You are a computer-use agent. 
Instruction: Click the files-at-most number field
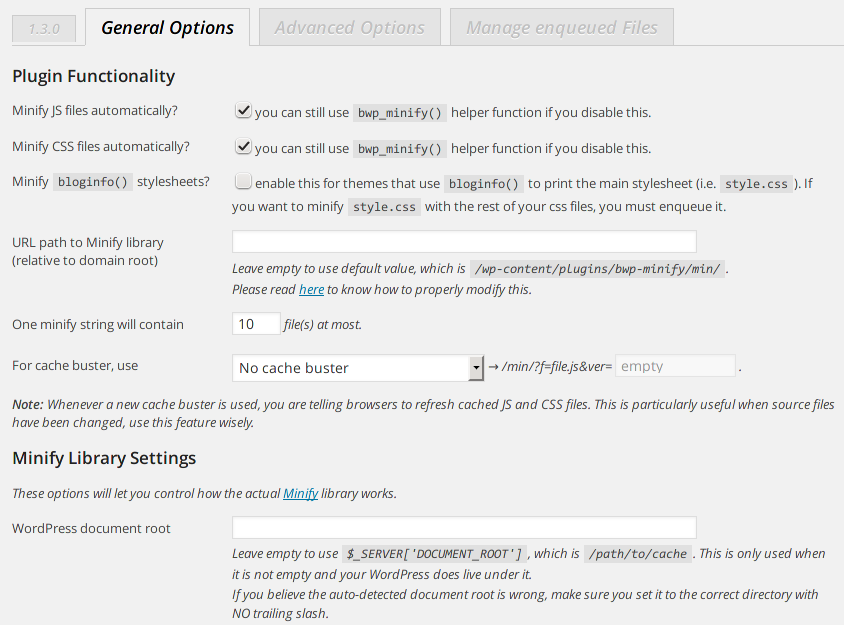coord(256,324)
